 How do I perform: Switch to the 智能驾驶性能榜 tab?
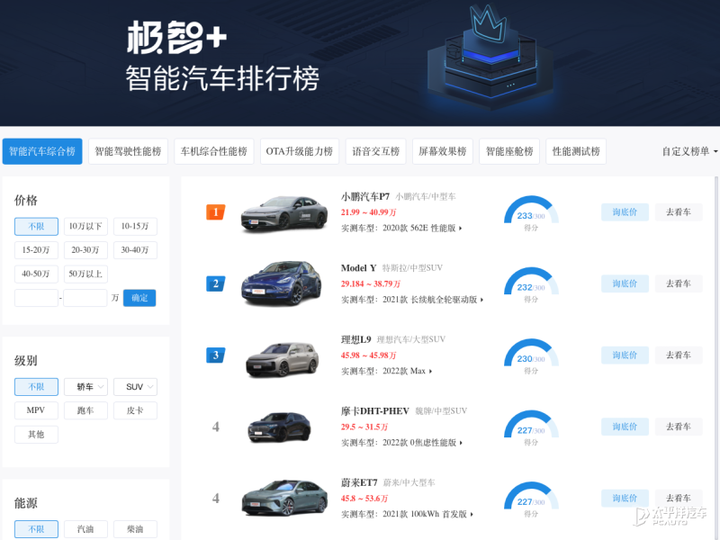pyautogui.click(x=128, y=151)
